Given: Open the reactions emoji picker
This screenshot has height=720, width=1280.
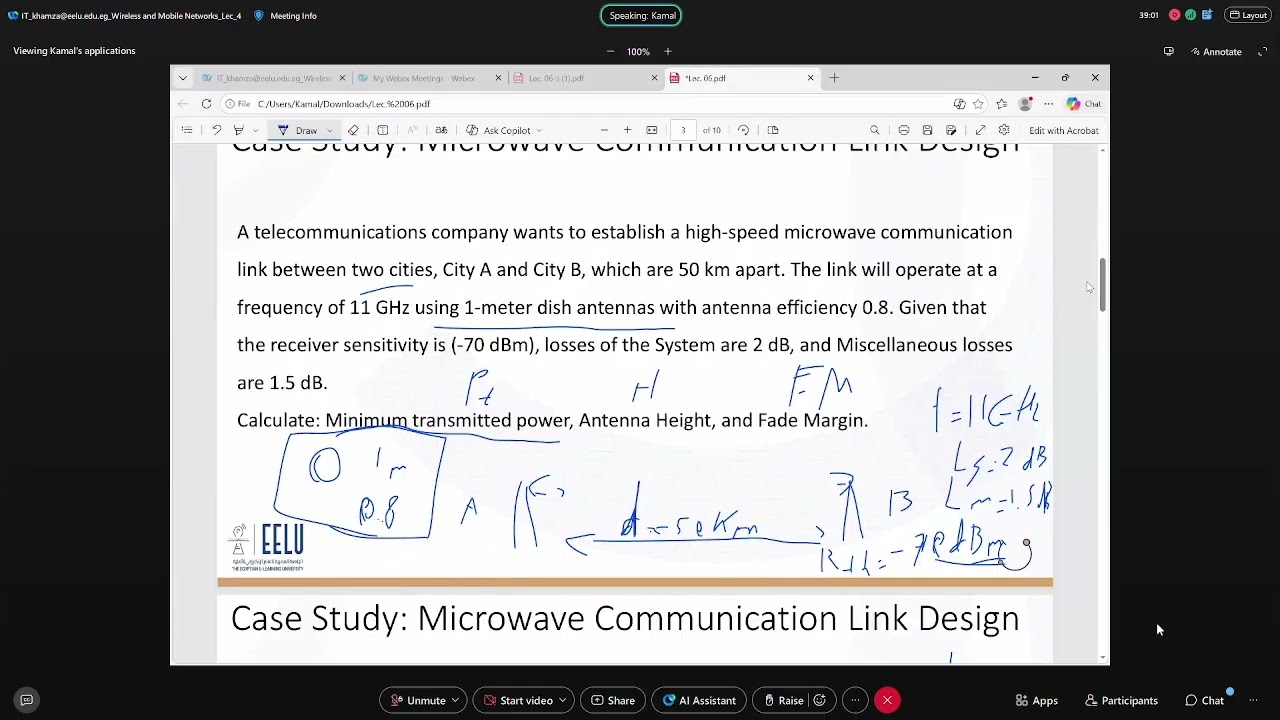Looking at the screenshot, I should click(820, 700).
